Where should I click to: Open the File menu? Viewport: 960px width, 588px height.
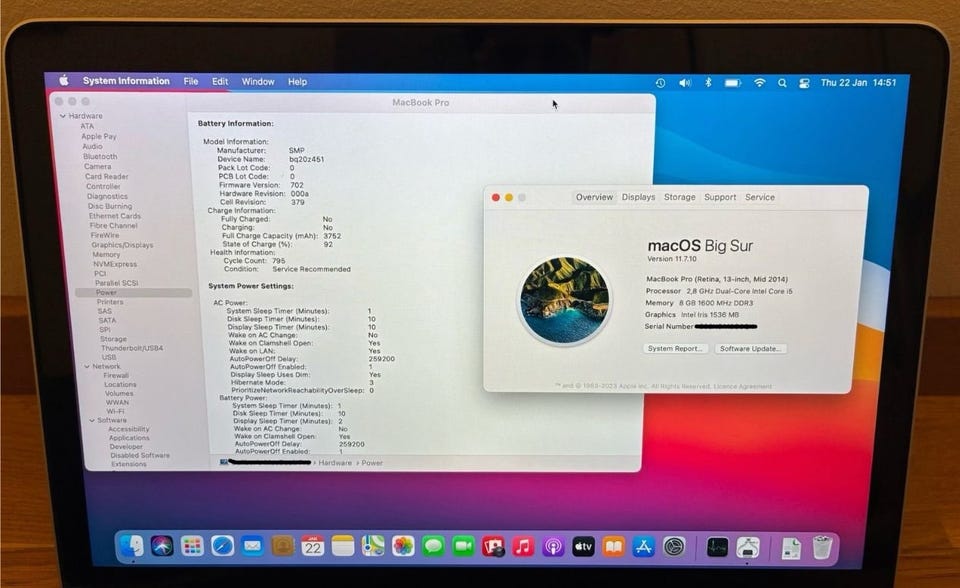pos(191,81)
